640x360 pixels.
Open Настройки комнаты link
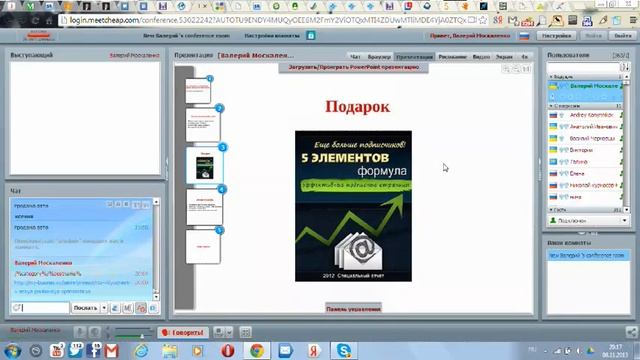coord(272,36)
